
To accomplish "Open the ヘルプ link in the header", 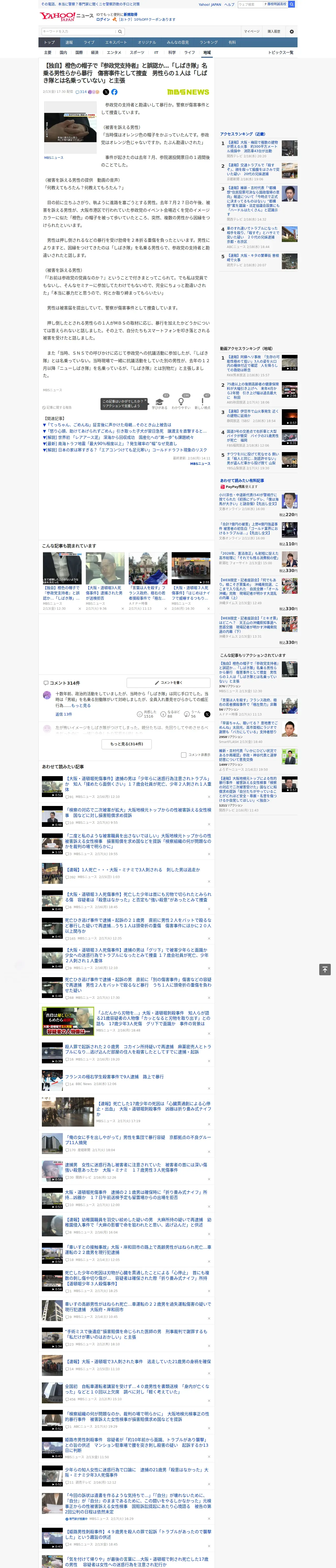I will [x=229, y=4].
